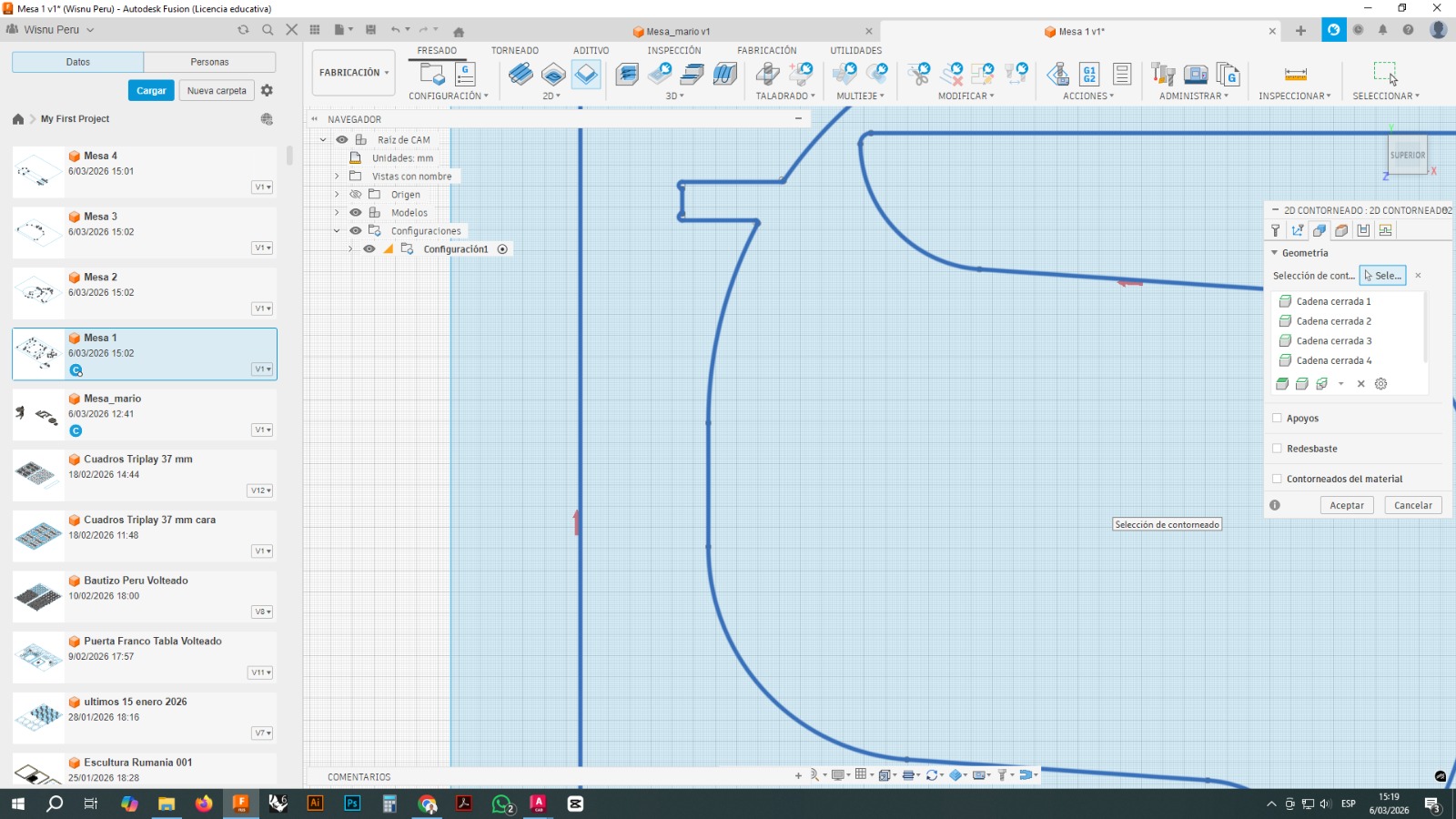Viewport: 1456px width, 819px height.
Task: Open the Tool Library icon in Administrar
Action: [1163, 74]
